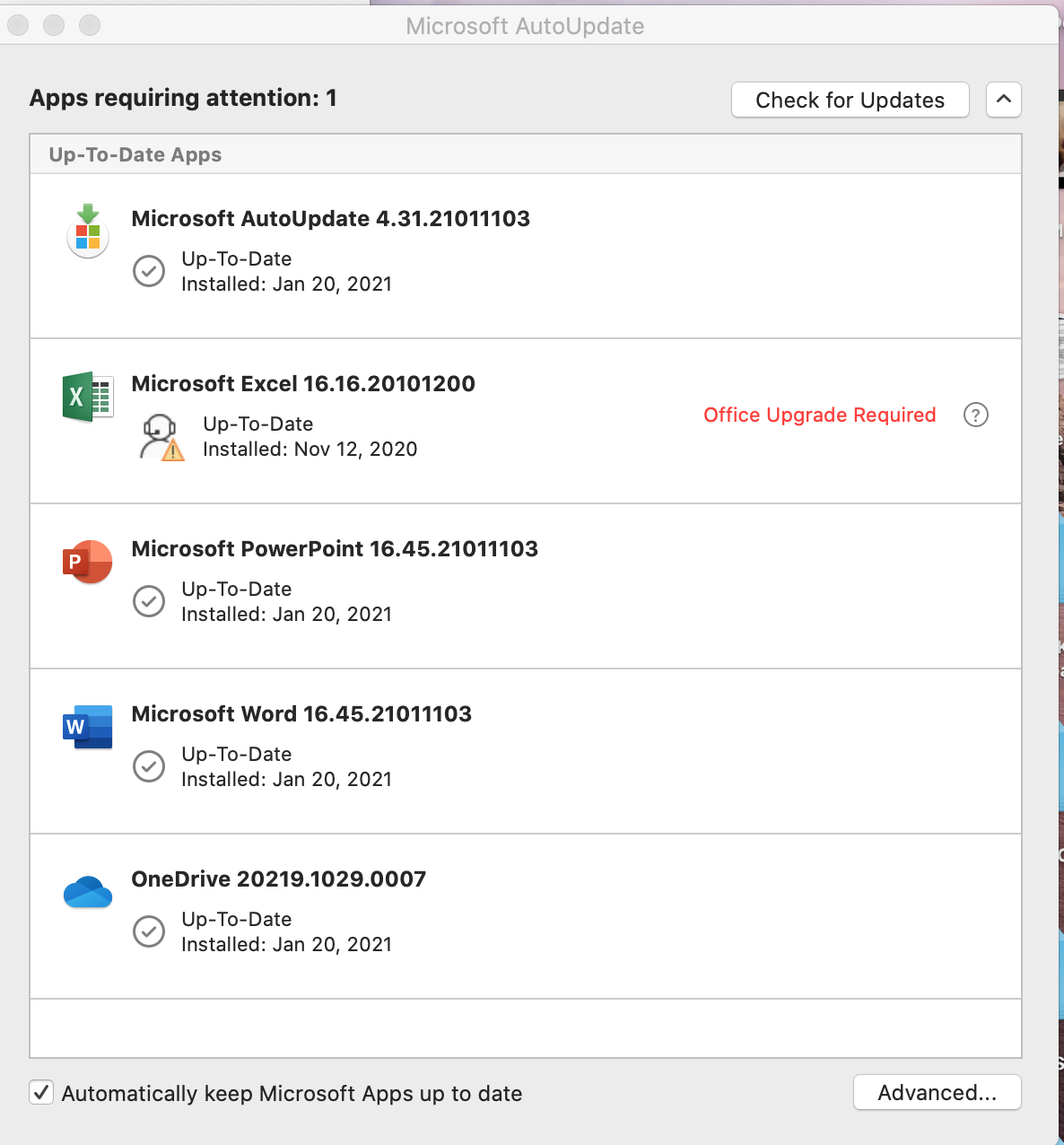Click the Microsoft AutoUpdate app icon
Image resolution: width=1064 pixels, height=1145 pixels.
[x=88, y=232]
